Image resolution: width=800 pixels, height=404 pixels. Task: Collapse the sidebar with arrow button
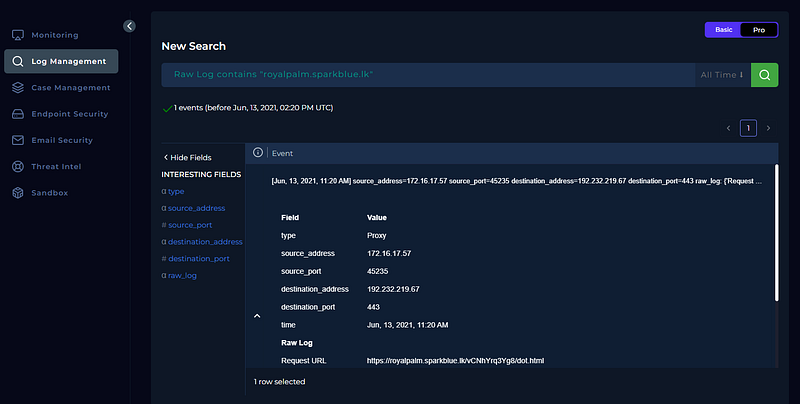pos(130,26)
